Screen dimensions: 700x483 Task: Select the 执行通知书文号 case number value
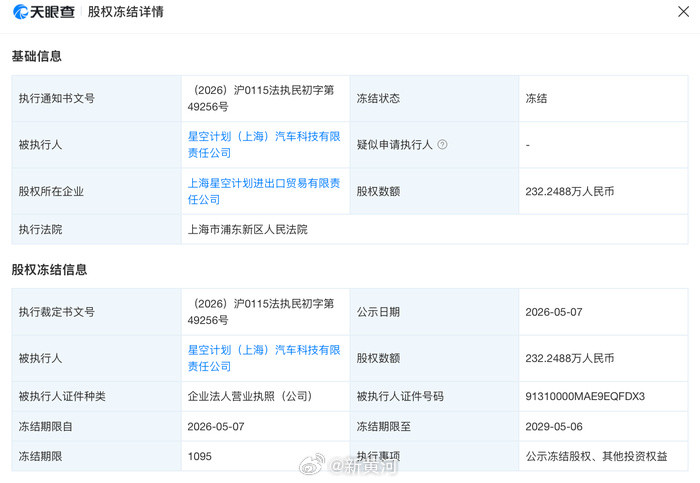pyautogui.click(x=261, y=98)
